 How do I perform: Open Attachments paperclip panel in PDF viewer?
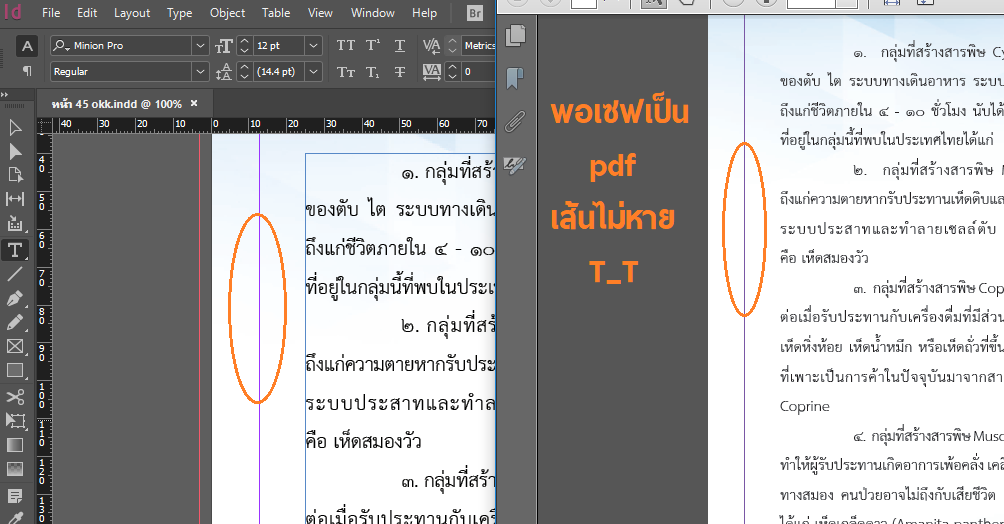coord(515,121)
